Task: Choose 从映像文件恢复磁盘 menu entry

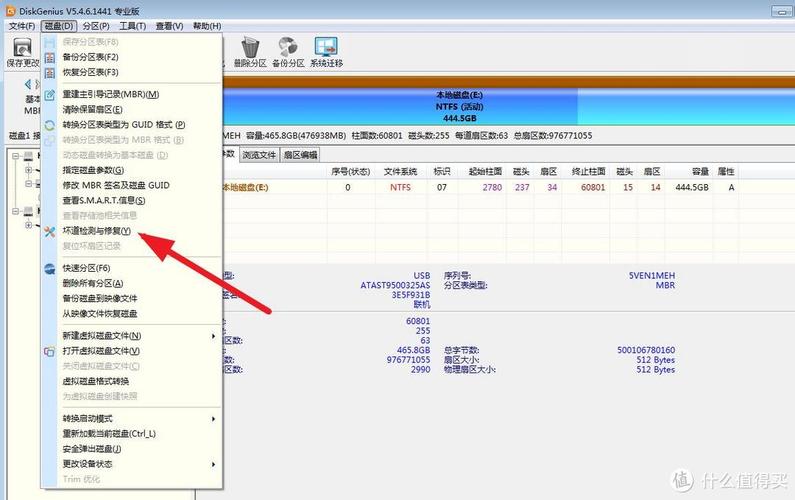Action: coord(100,314)
